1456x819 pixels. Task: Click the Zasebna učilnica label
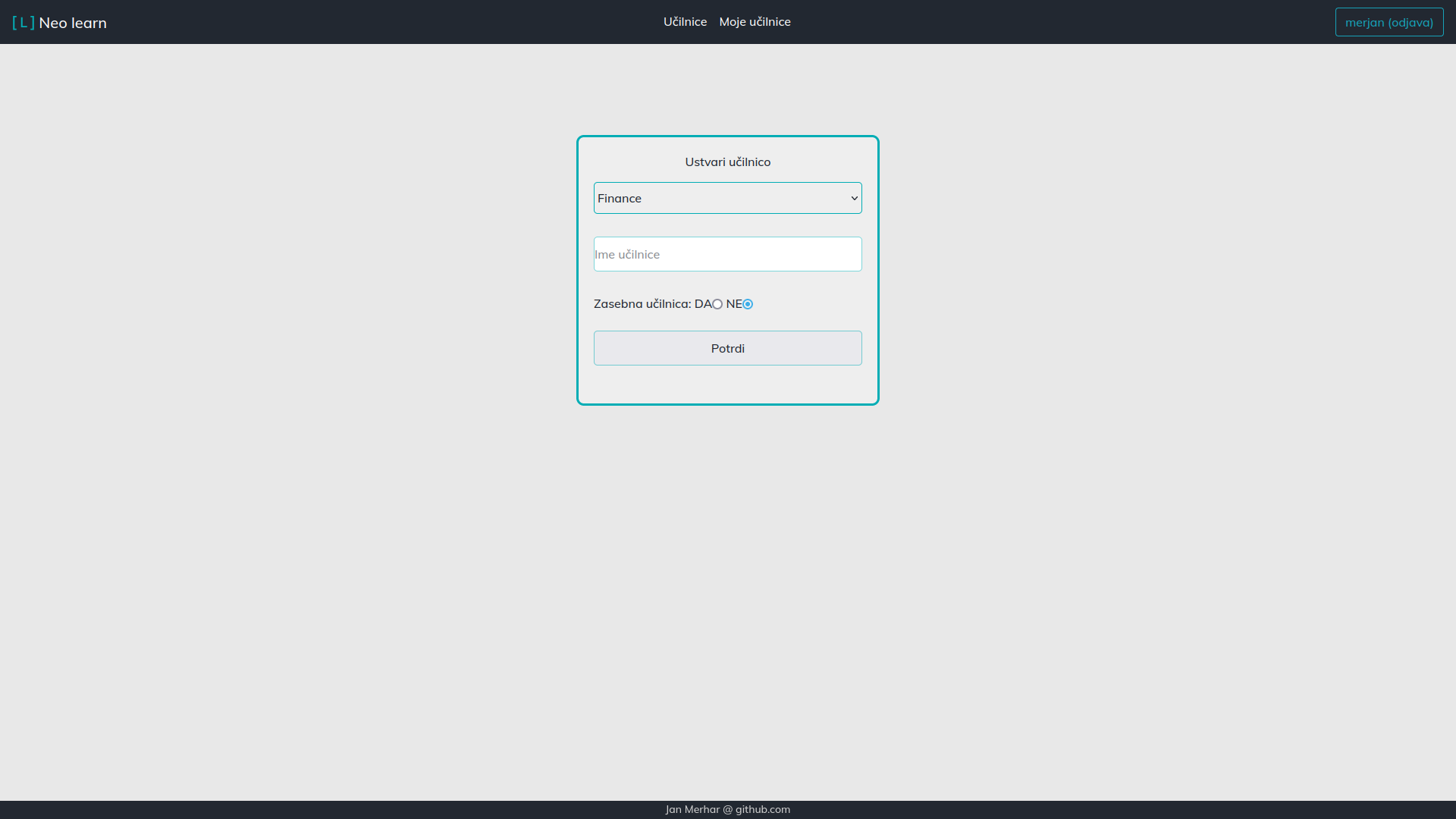(x=642, y=303)
